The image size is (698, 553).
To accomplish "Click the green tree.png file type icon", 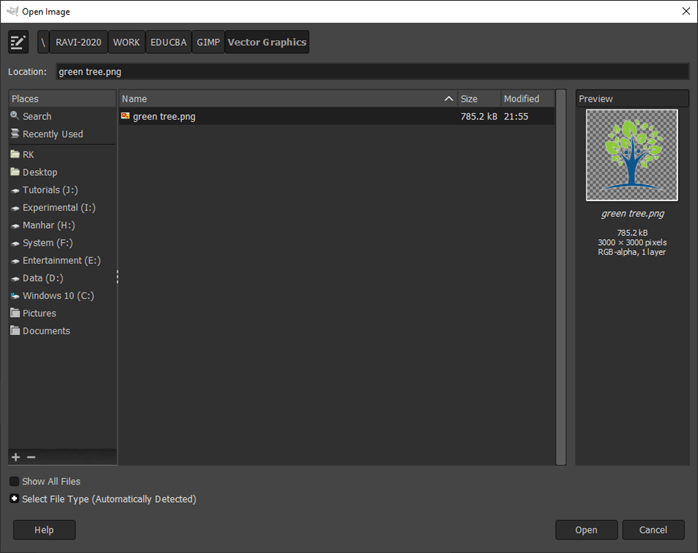I will point(125,116).
